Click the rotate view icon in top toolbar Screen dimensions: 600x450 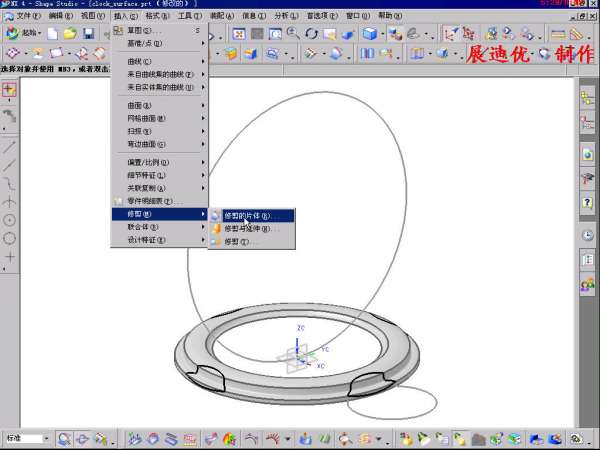(x=311, y=33)
